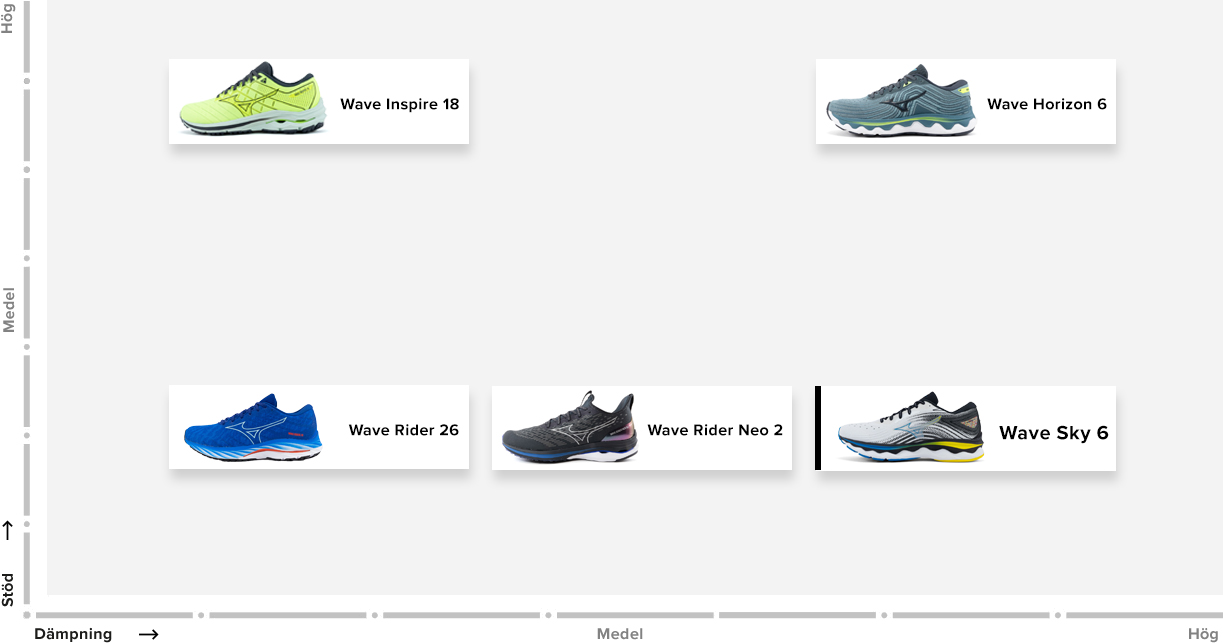This screenshot has width=1223, height=643.
Task: Click the Stöd axis label
Action: point(8,589)
